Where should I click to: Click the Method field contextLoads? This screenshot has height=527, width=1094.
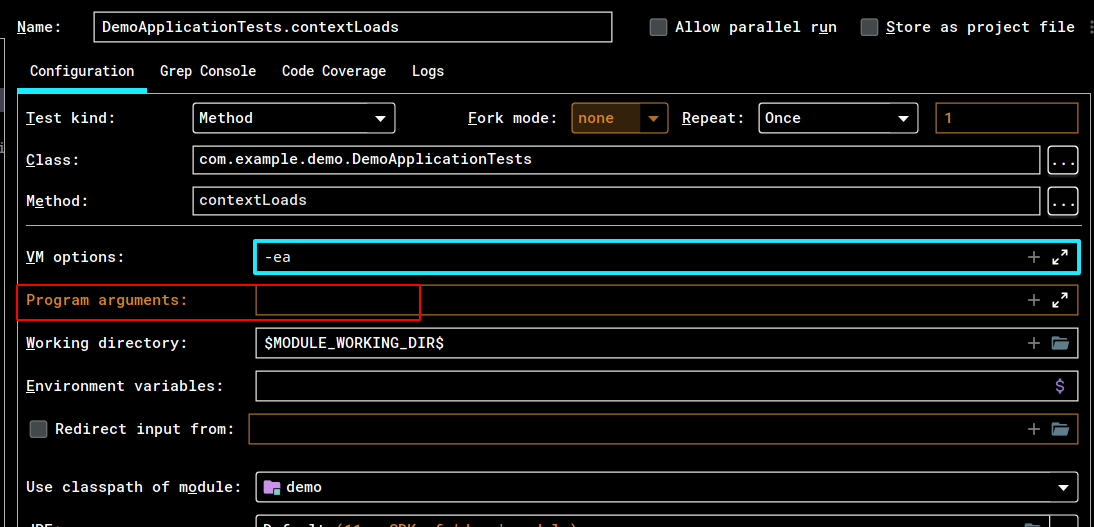coord(616,201)
